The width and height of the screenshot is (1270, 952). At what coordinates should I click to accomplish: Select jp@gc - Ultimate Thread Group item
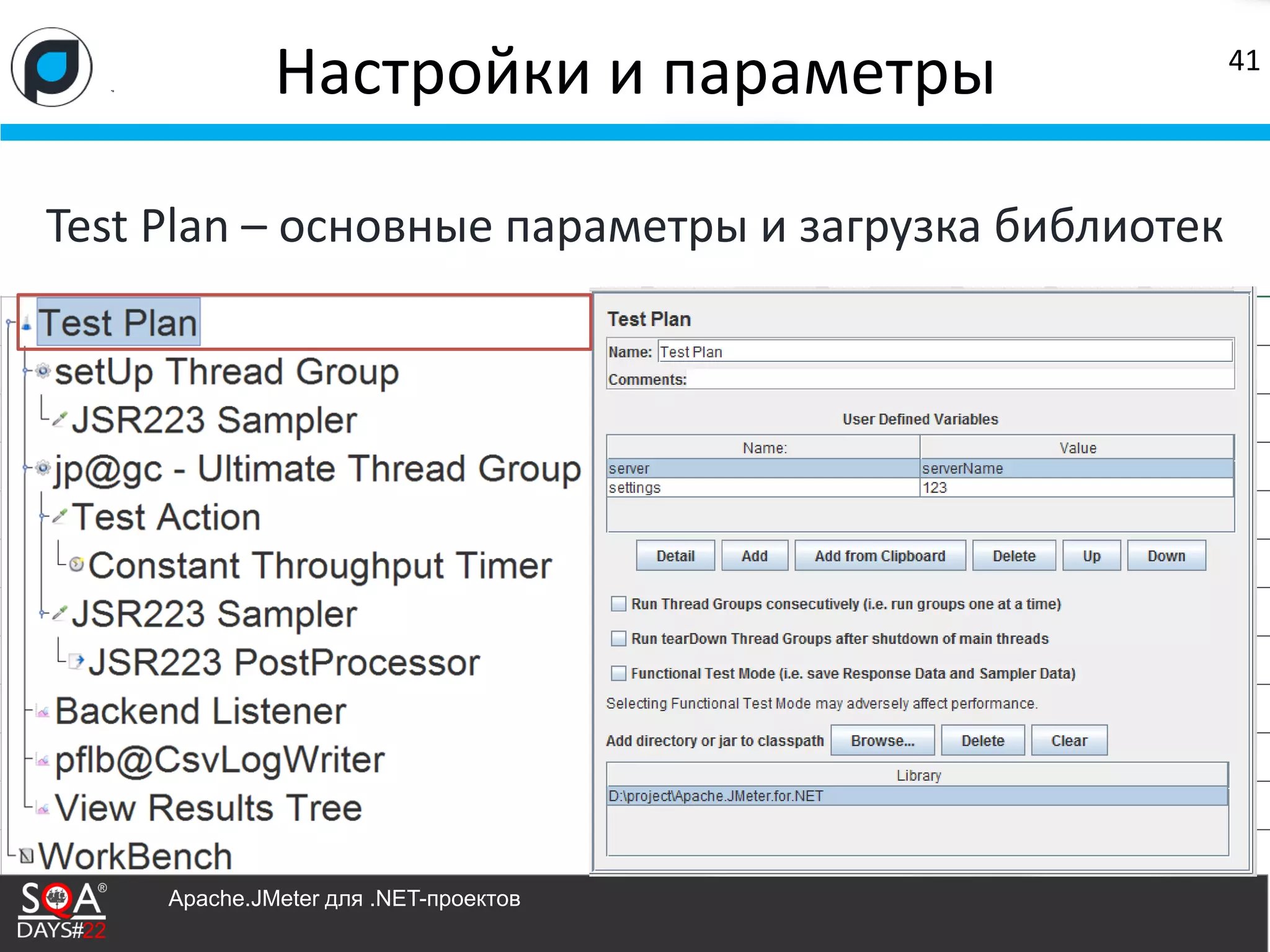(x=317, y=469)
